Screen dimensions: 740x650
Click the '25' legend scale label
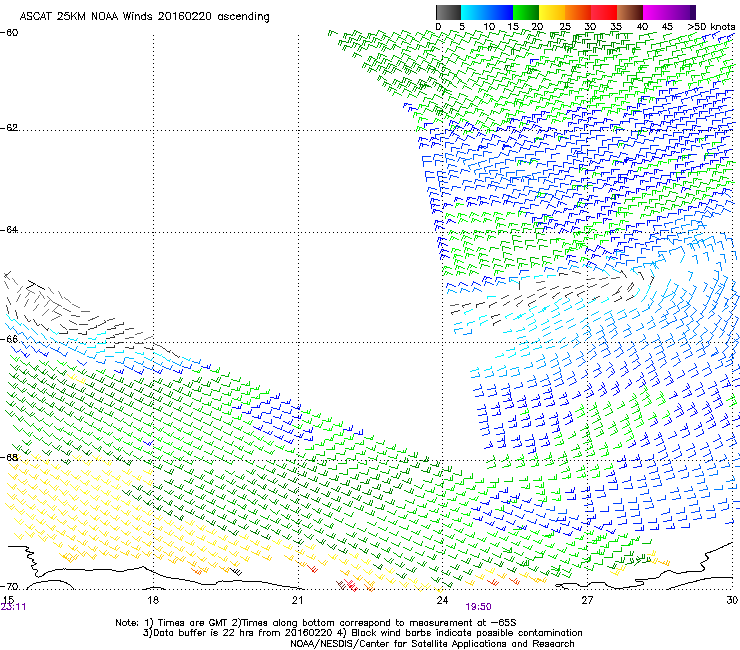[565, 27]
